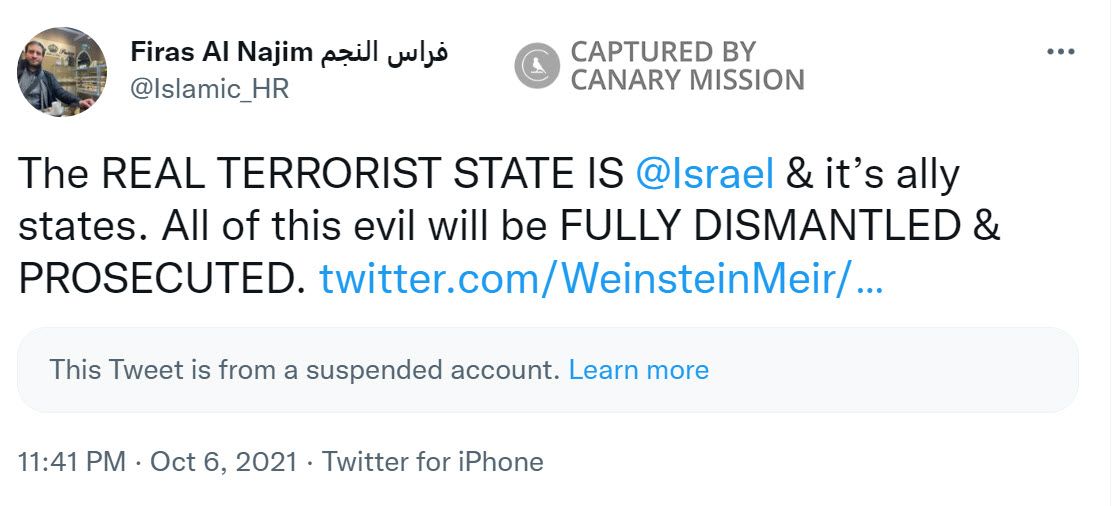This screenshot has height=506, width=1116.
Task: Open the @Israel mention link
Action: pos(705,174)
